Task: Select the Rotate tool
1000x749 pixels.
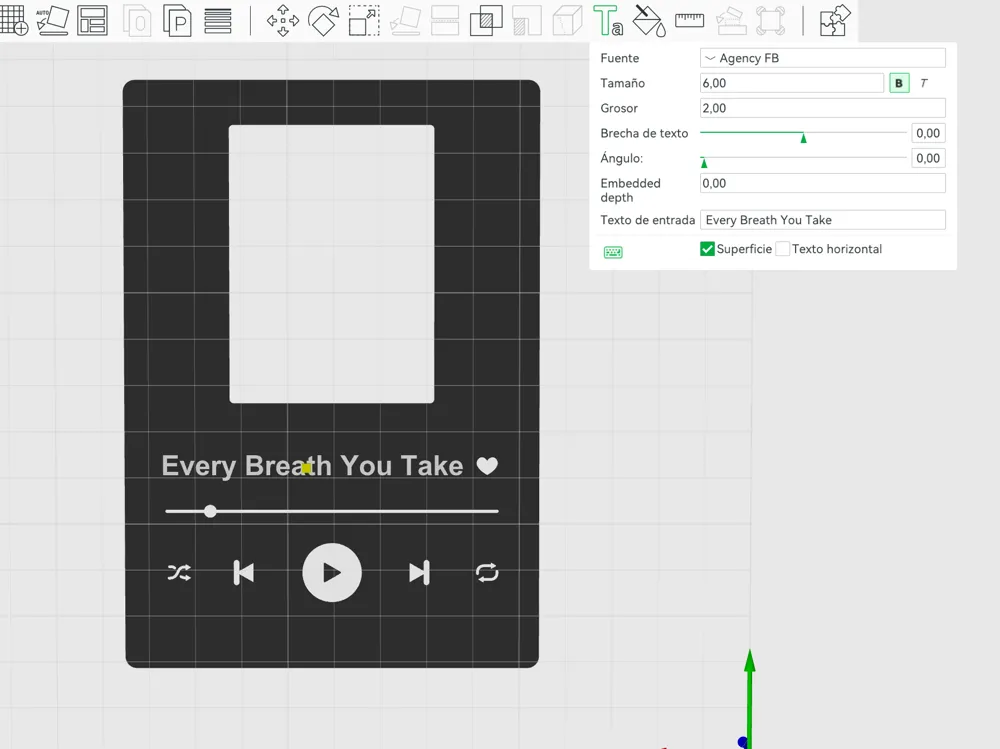Action: 323,20
